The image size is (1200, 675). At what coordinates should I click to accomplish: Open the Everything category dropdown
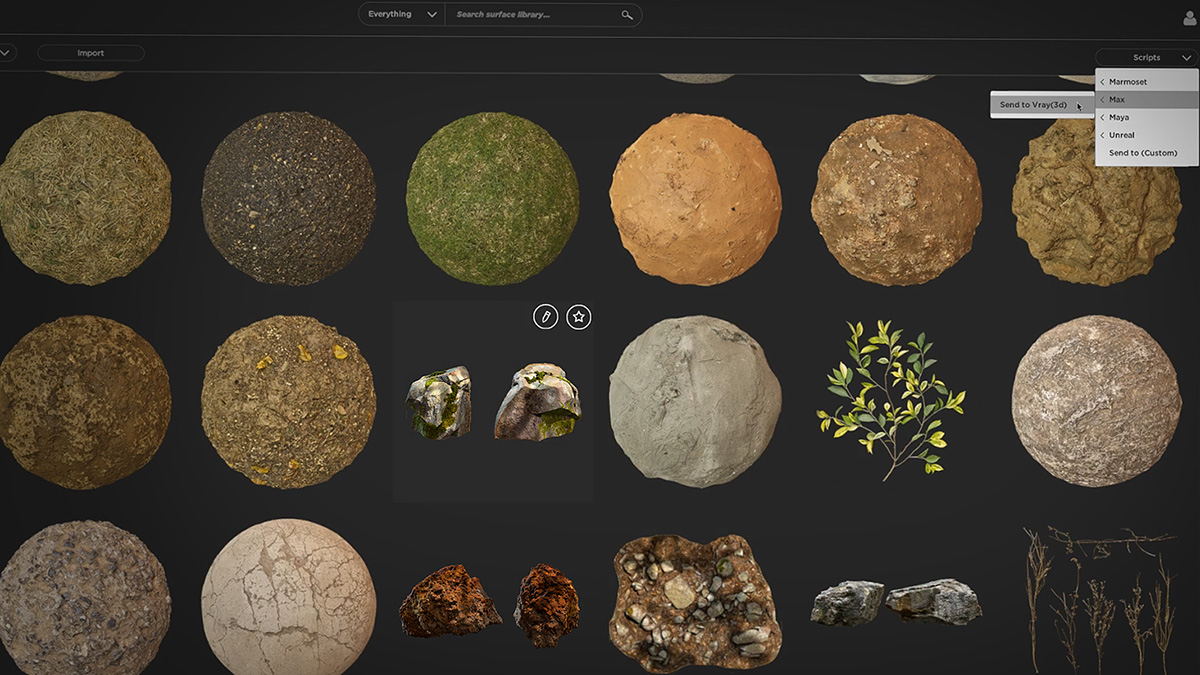(402, 15)
